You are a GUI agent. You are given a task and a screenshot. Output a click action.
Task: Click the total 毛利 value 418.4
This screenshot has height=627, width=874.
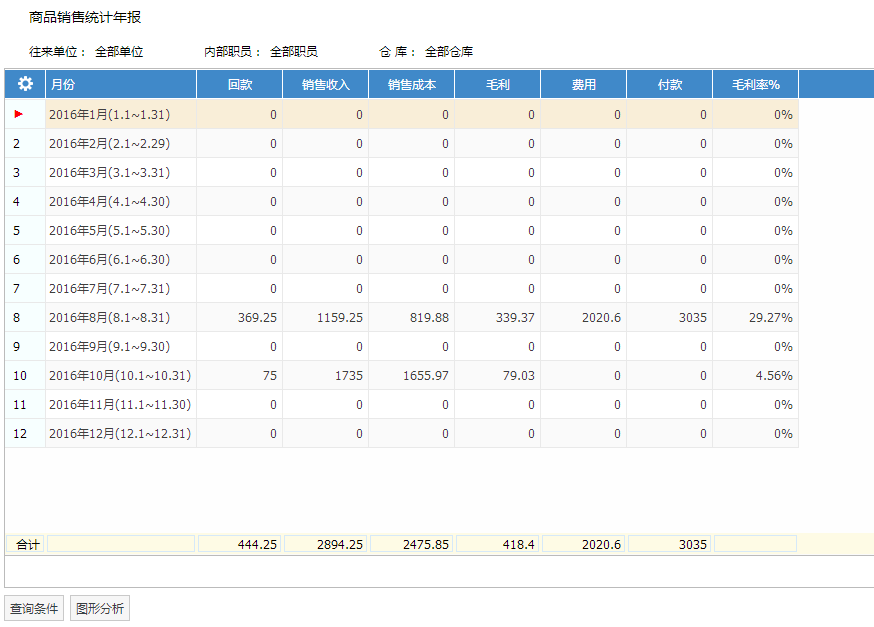tap(518, 545)
